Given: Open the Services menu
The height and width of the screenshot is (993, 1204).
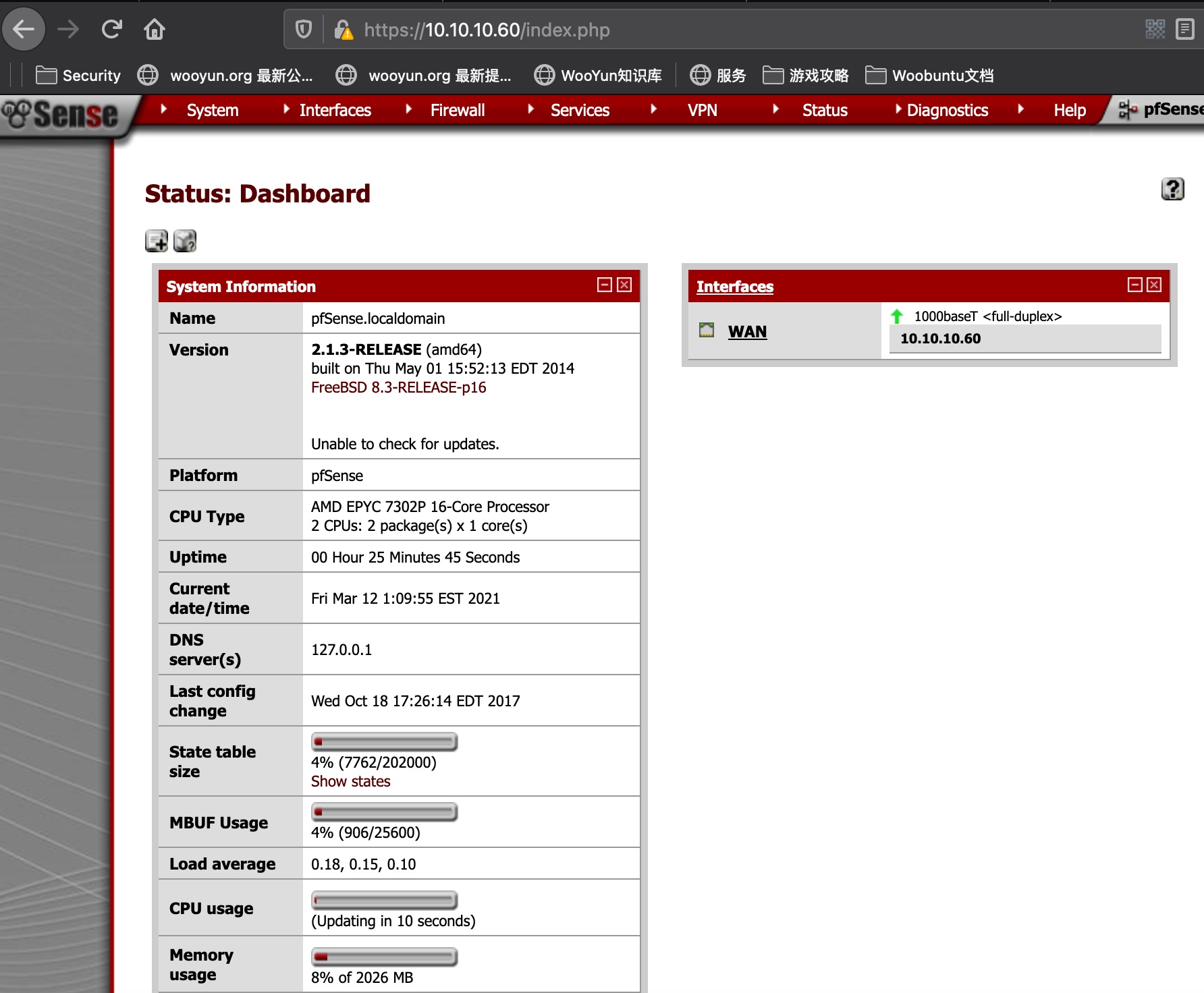Looking at the screenshot, I should tap(580, 110).
